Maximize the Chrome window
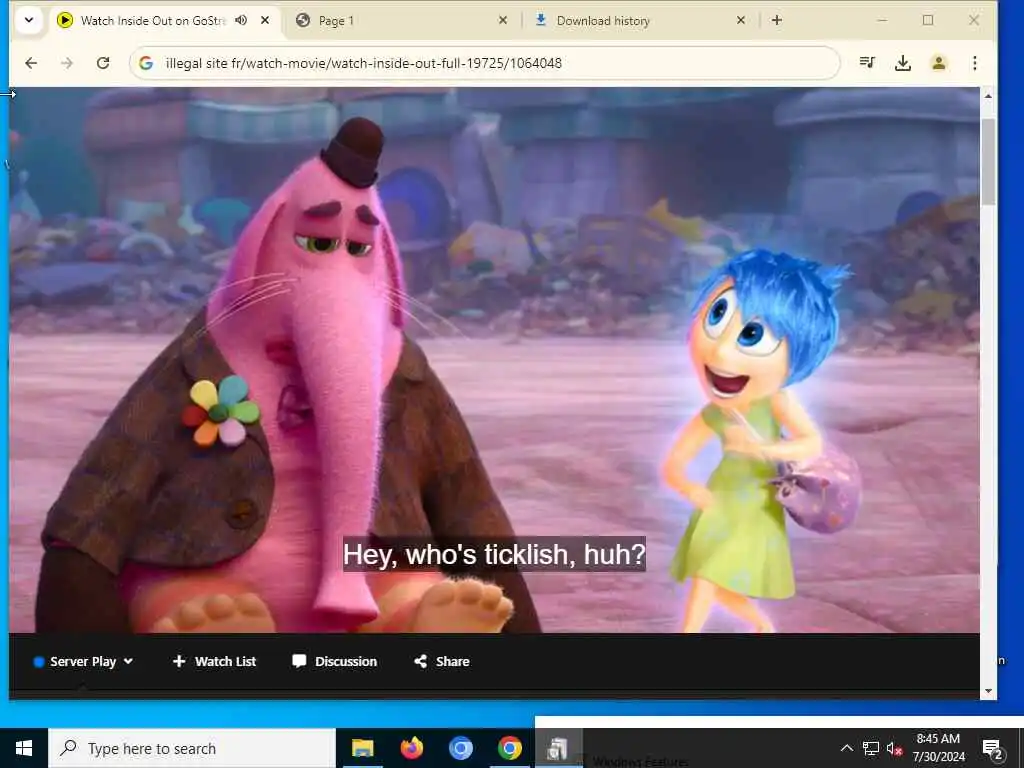Viewport: 1024px width, 768px height. pyautogui.click(x=928, y=20)
